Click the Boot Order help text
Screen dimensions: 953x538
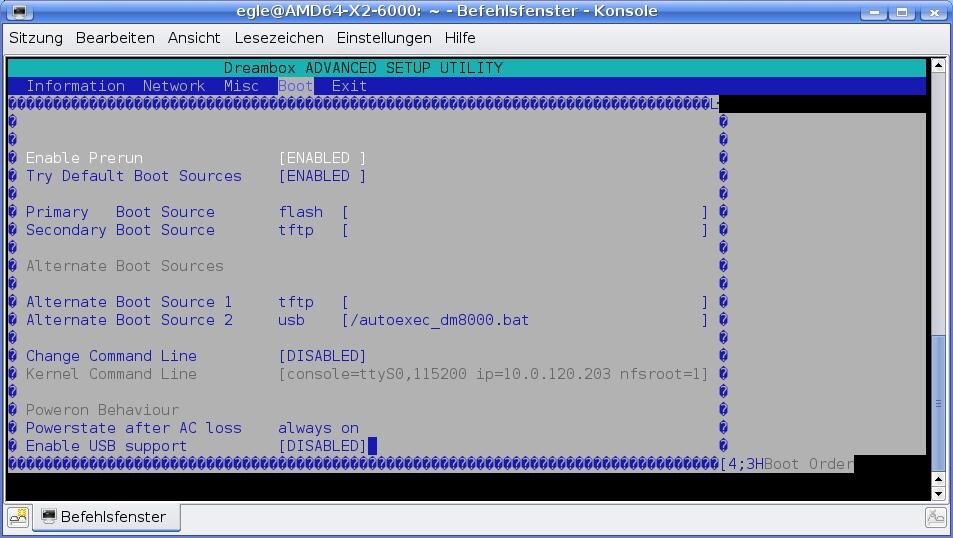coord(808,464)
